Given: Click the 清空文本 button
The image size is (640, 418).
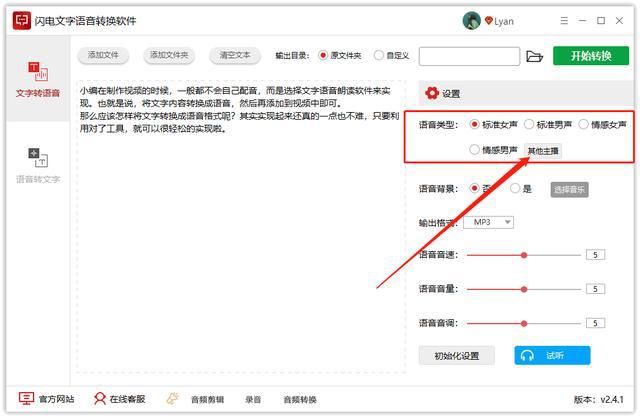Looking at the screenshot, I should pos(235,55).
